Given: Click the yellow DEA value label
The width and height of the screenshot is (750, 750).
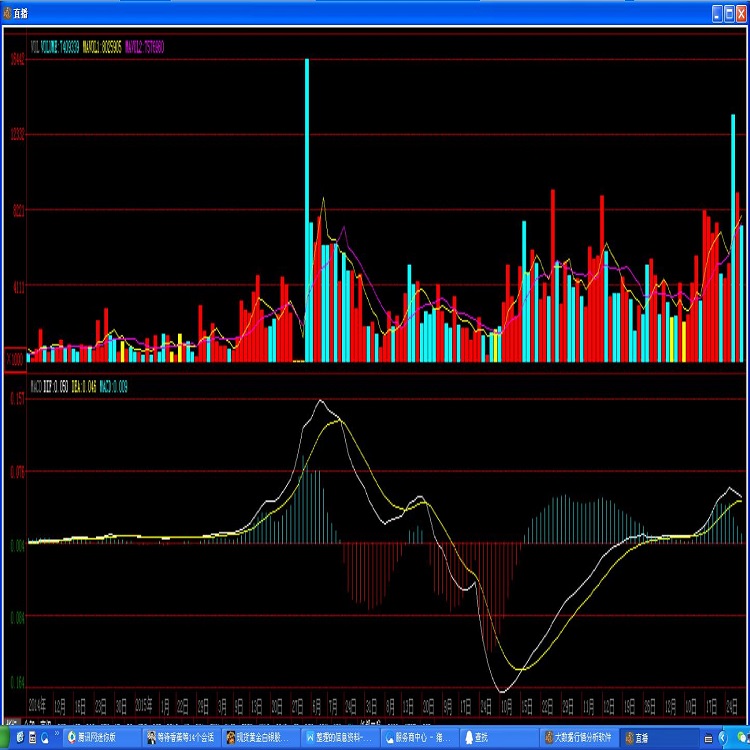Looking at the screenshot, I should (83, 385).
